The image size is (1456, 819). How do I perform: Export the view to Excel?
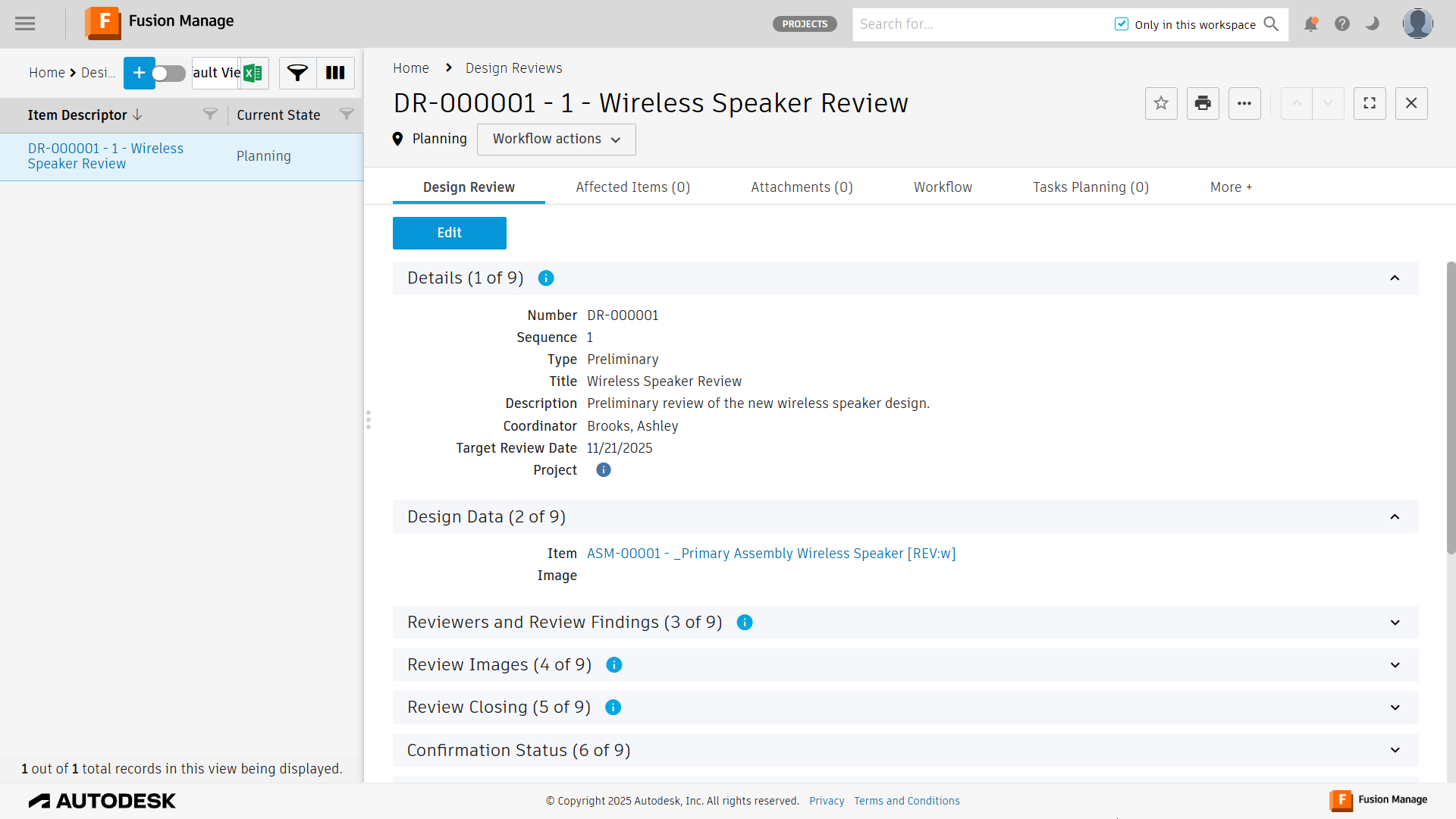[254, 73]
